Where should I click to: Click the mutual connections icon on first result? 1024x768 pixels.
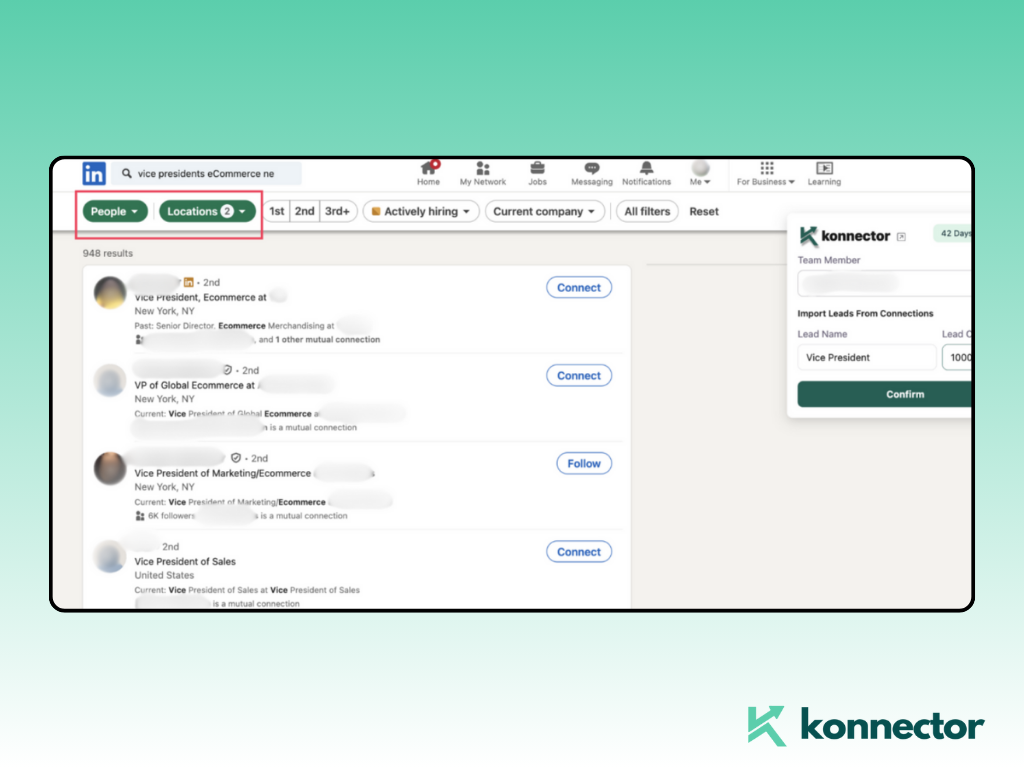coord(139,340)
